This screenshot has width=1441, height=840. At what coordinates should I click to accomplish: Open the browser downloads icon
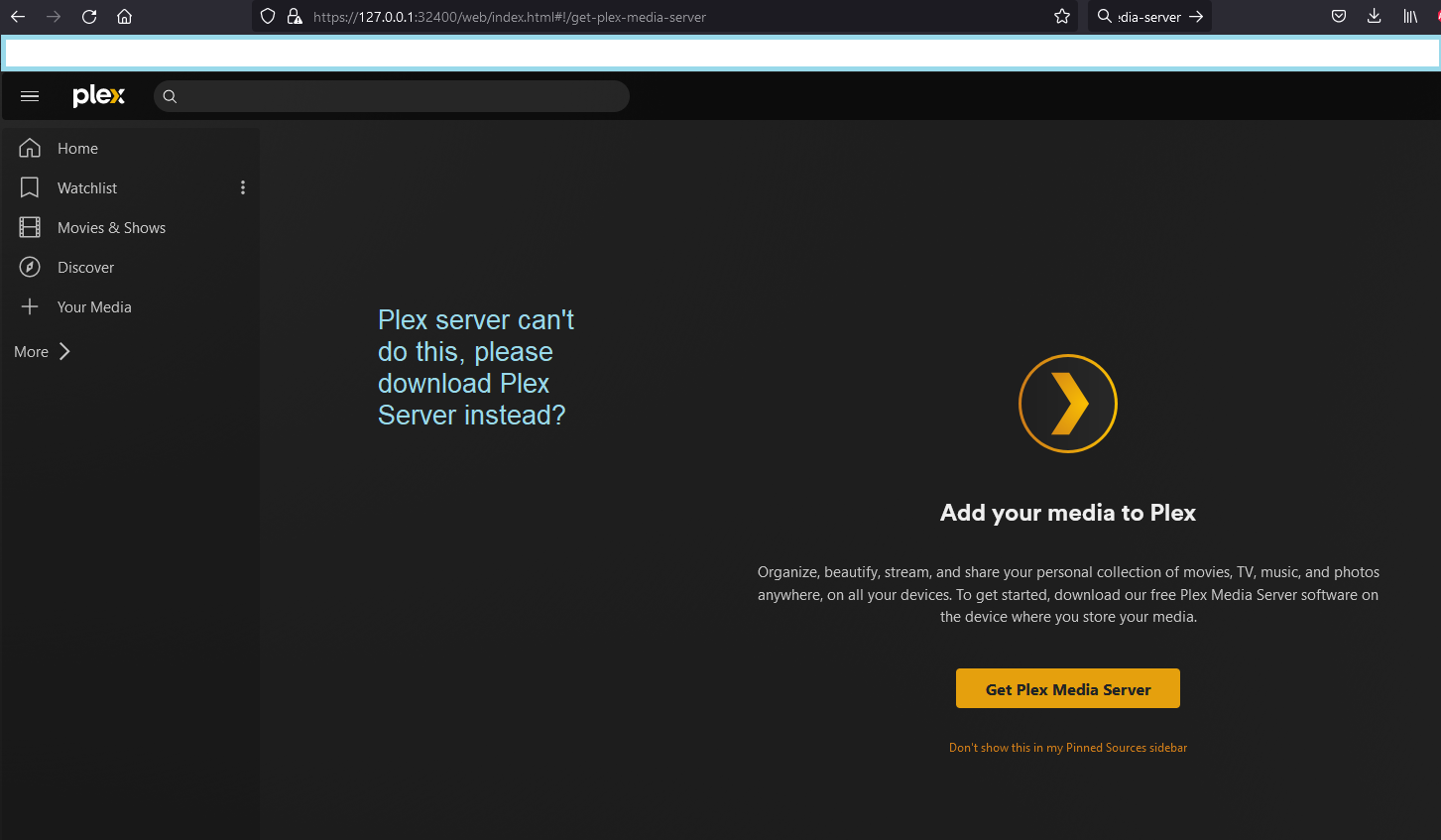(x=1375, y=17)
